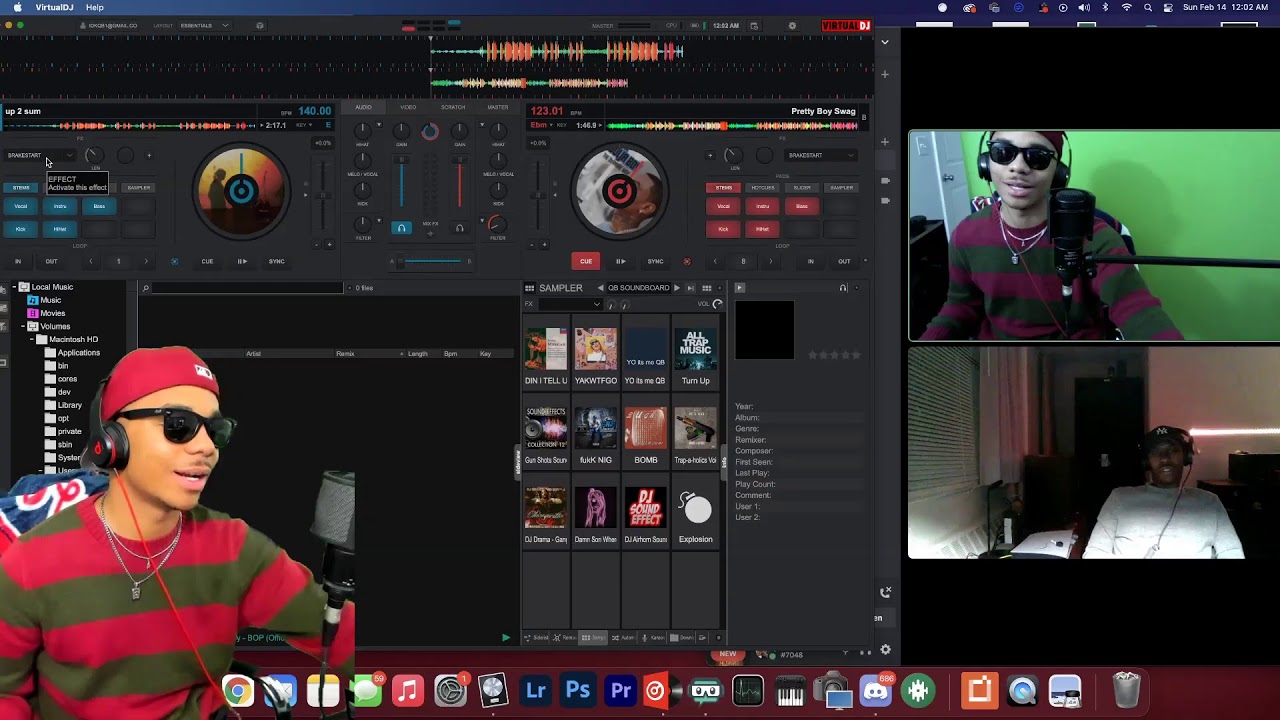Click the browser search field
This screenshot has height=720, width=1280.
[x=245, y=288]
